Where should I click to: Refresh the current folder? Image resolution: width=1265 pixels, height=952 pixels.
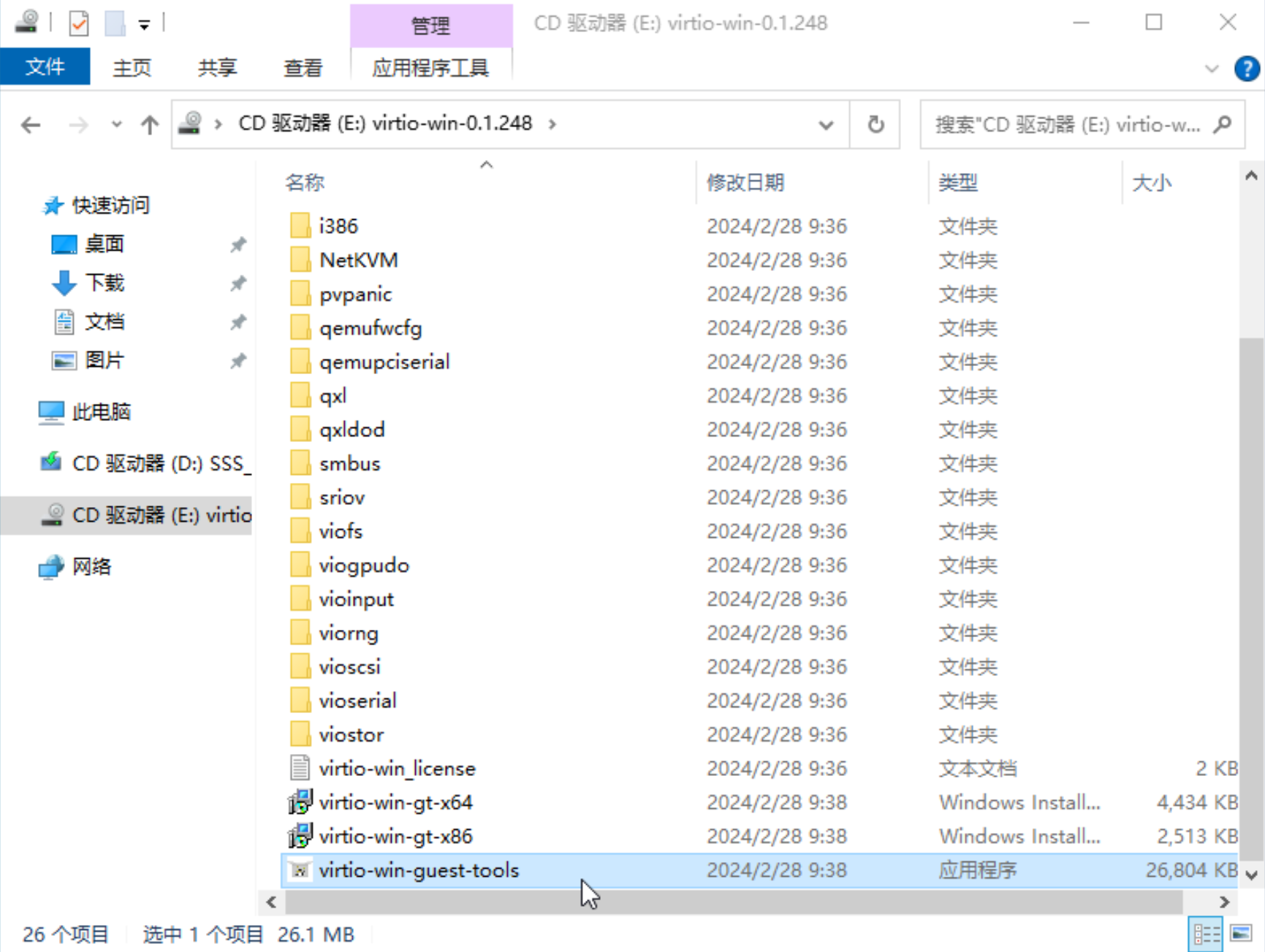(x=875, y=125)
